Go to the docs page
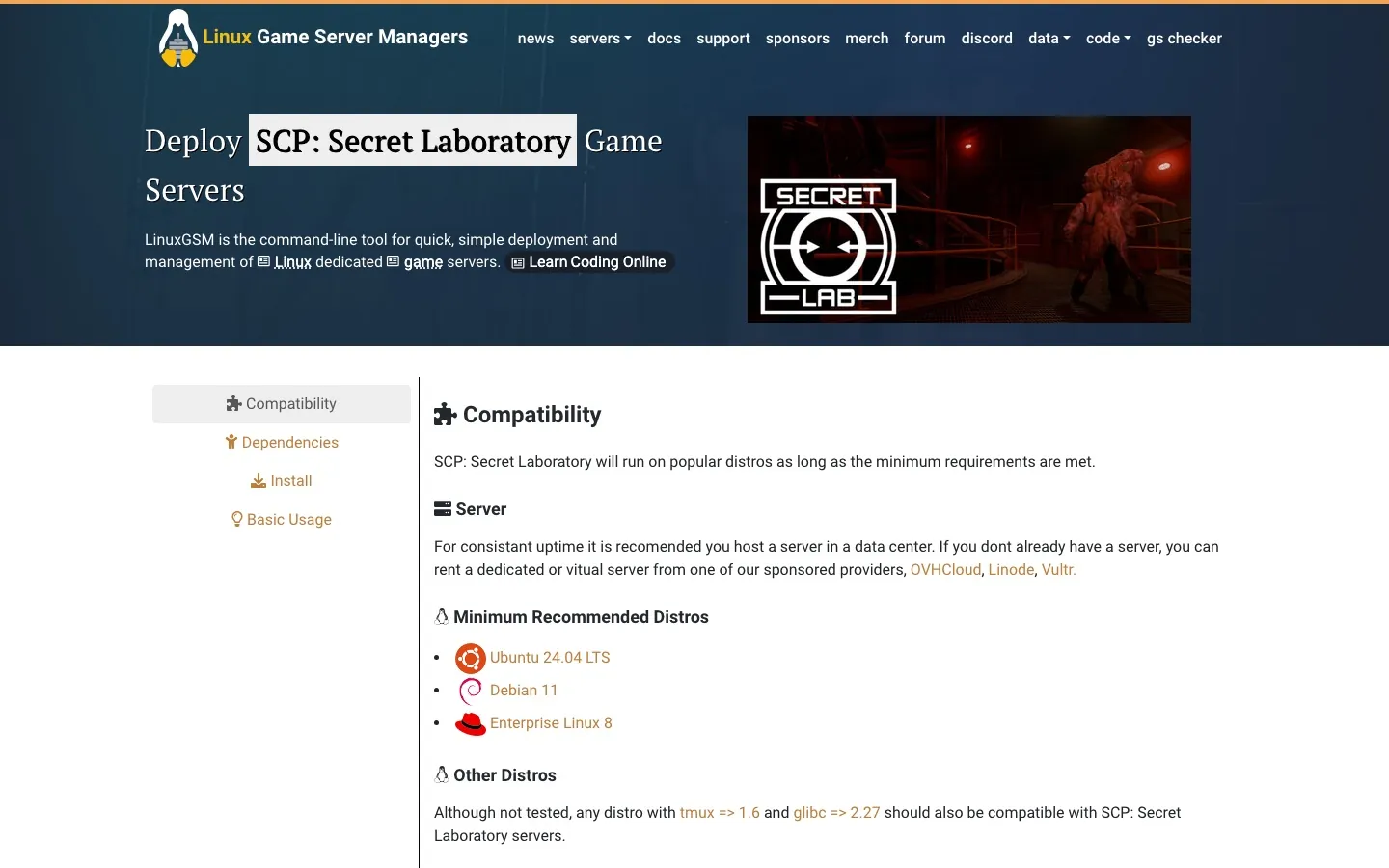 coord(664,39)
